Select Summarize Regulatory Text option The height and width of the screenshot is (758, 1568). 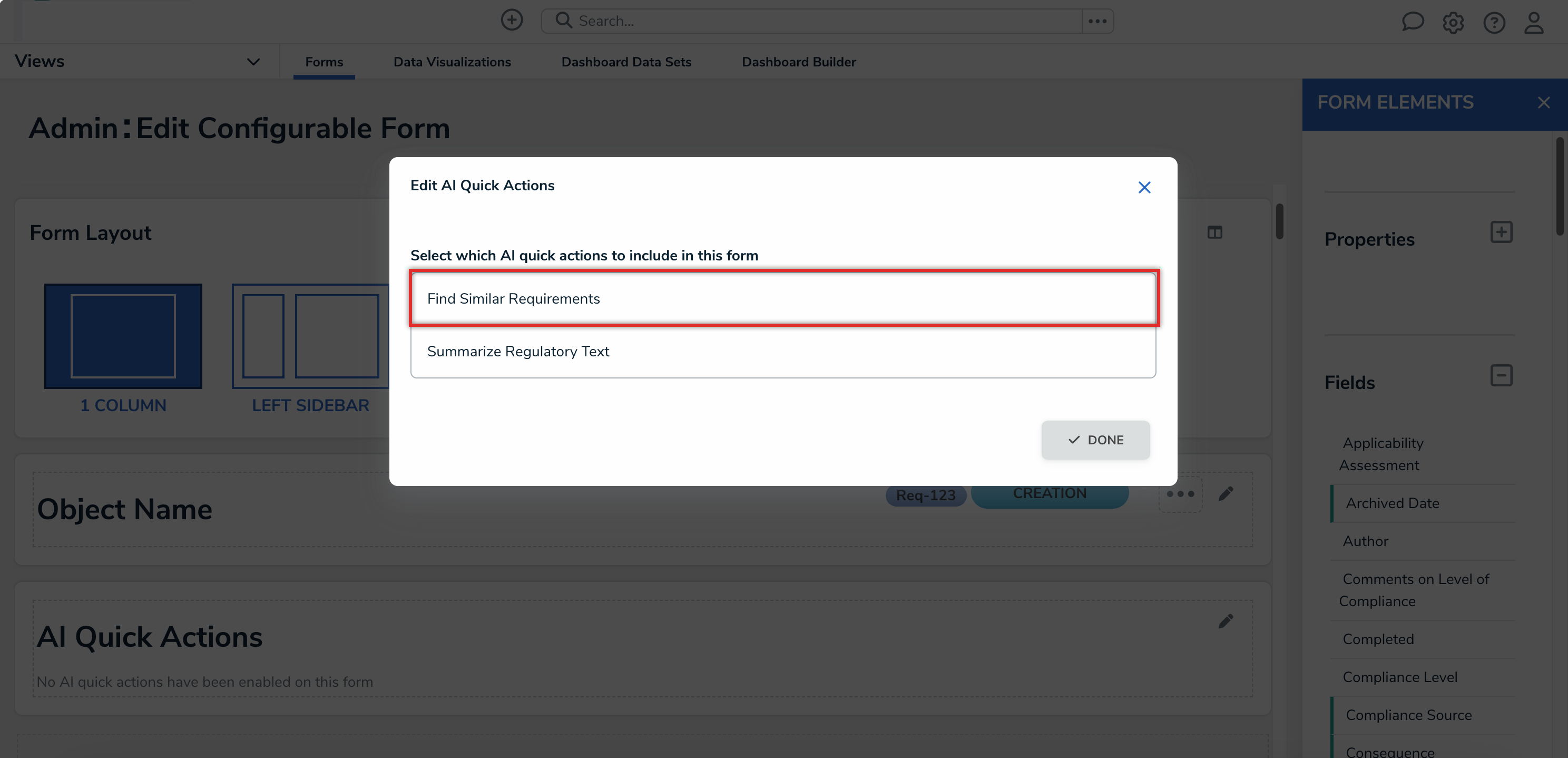tap(783, 351)
